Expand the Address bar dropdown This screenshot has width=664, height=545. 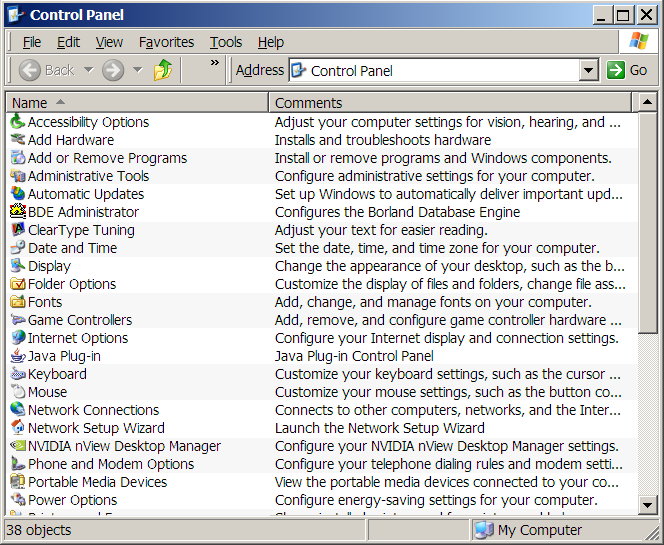pyautogui.click(x=589, y=70)
